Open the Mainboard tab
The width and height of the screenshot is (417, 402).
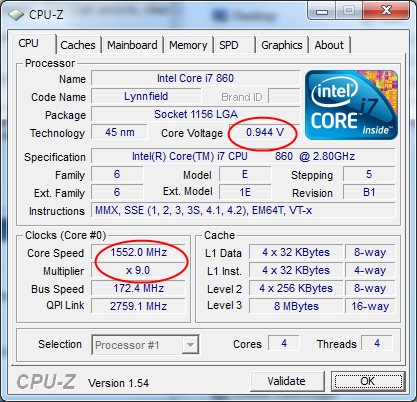point(132,45)
